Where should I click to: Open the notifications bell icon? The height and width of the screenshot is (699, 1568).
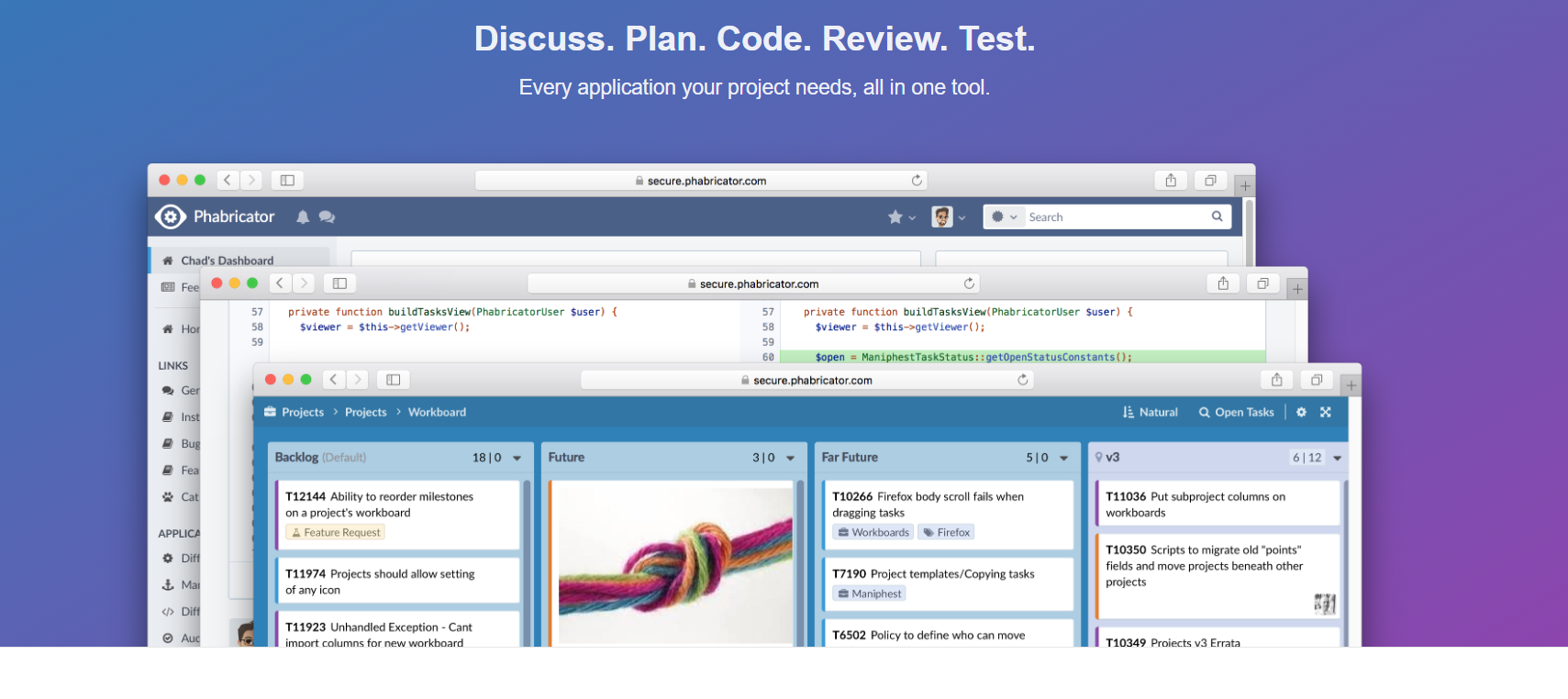[x=303, y=217]
